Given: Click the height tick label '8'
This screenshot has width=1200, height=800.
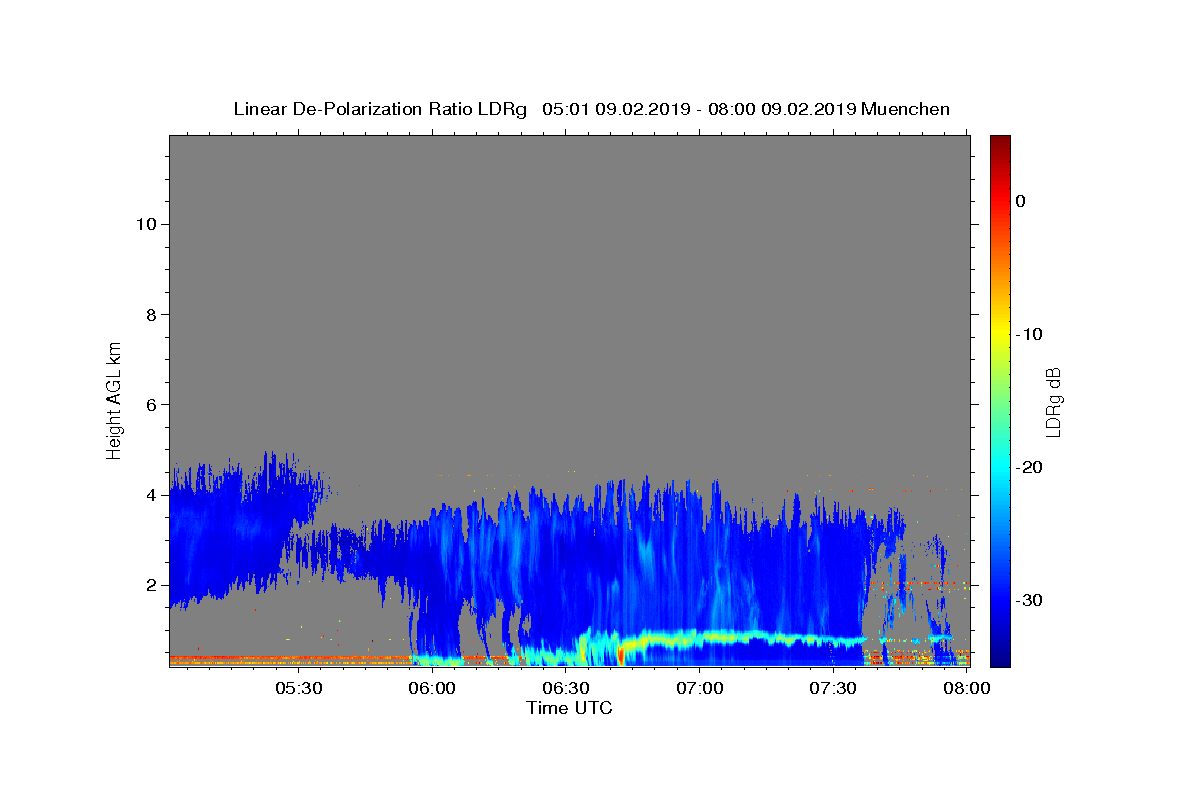Looking at the screenshot, I should (150, 314).
